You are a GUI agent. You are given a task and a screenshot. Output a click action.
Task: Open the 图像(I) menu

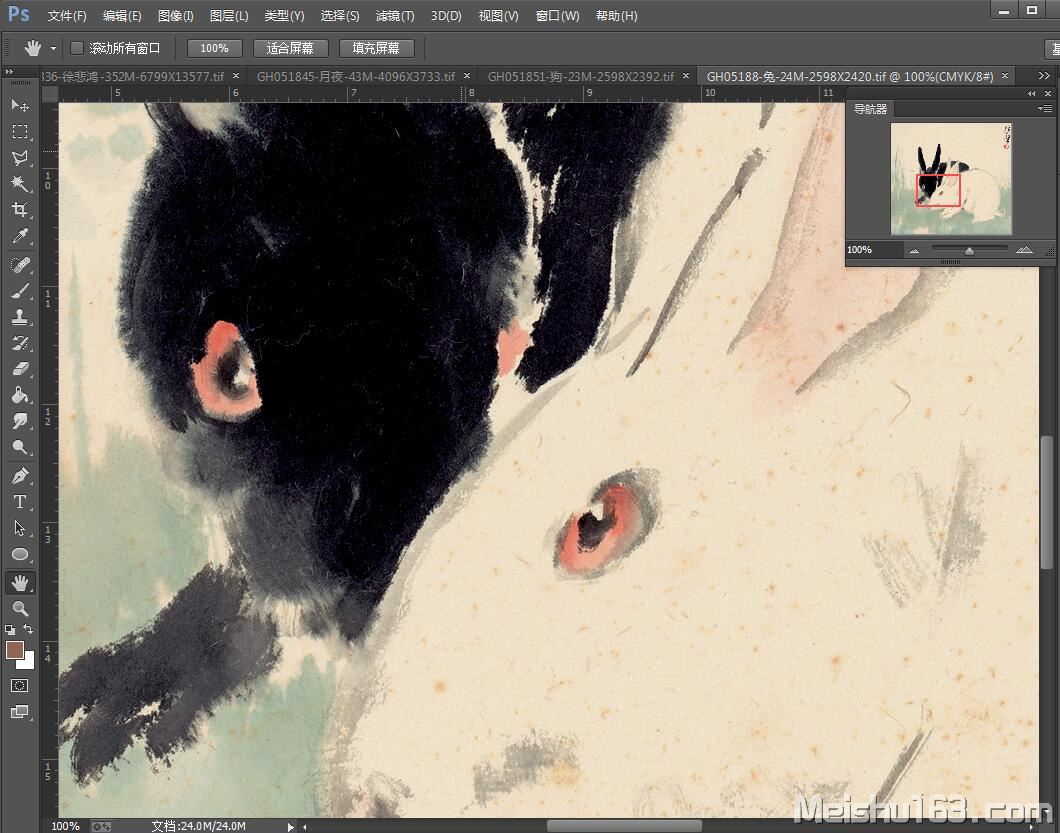point(175,16)
